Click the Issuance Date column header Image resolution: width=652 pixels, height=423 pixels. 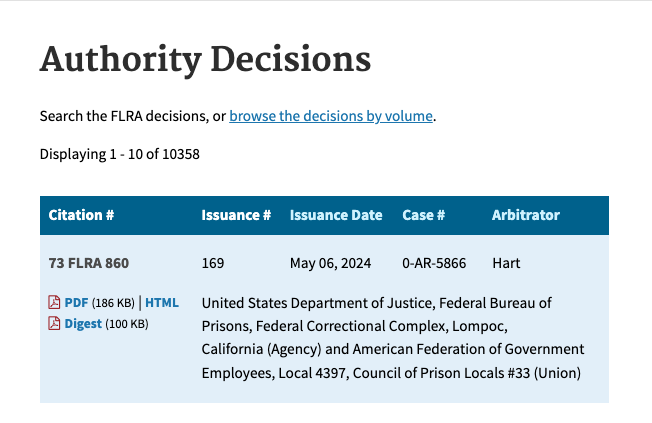click(336, 215)
